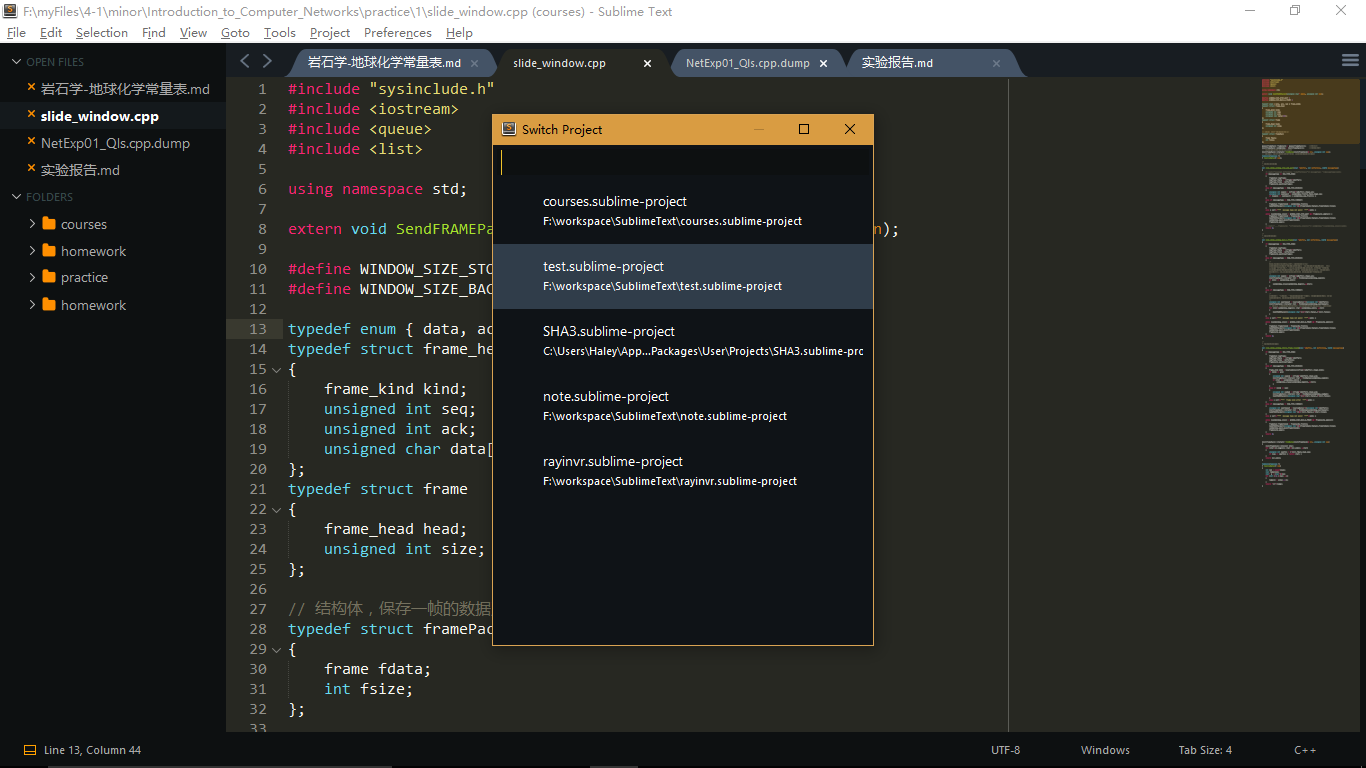
Task: Click the sidebar toggle icon in status bar
Action: coord(30,750)
